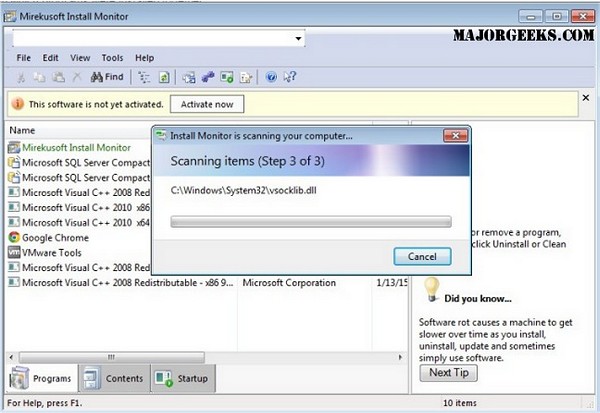Expand the top address dropdown arrow
Image resolution: width=600 pixels, height=413 pixels.
298,38
